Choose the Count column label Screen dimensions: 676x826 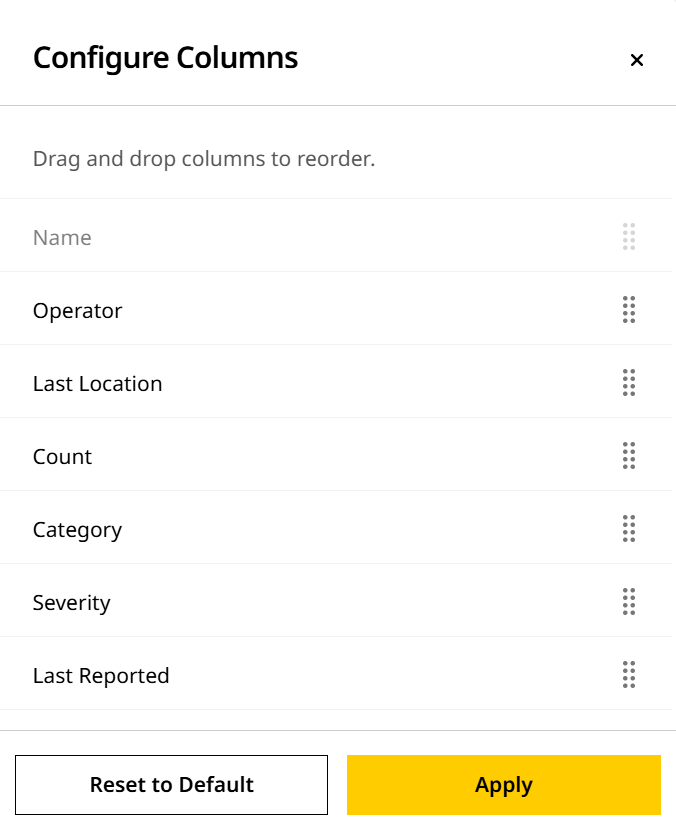pyautogui.click(x=62, y=457)
